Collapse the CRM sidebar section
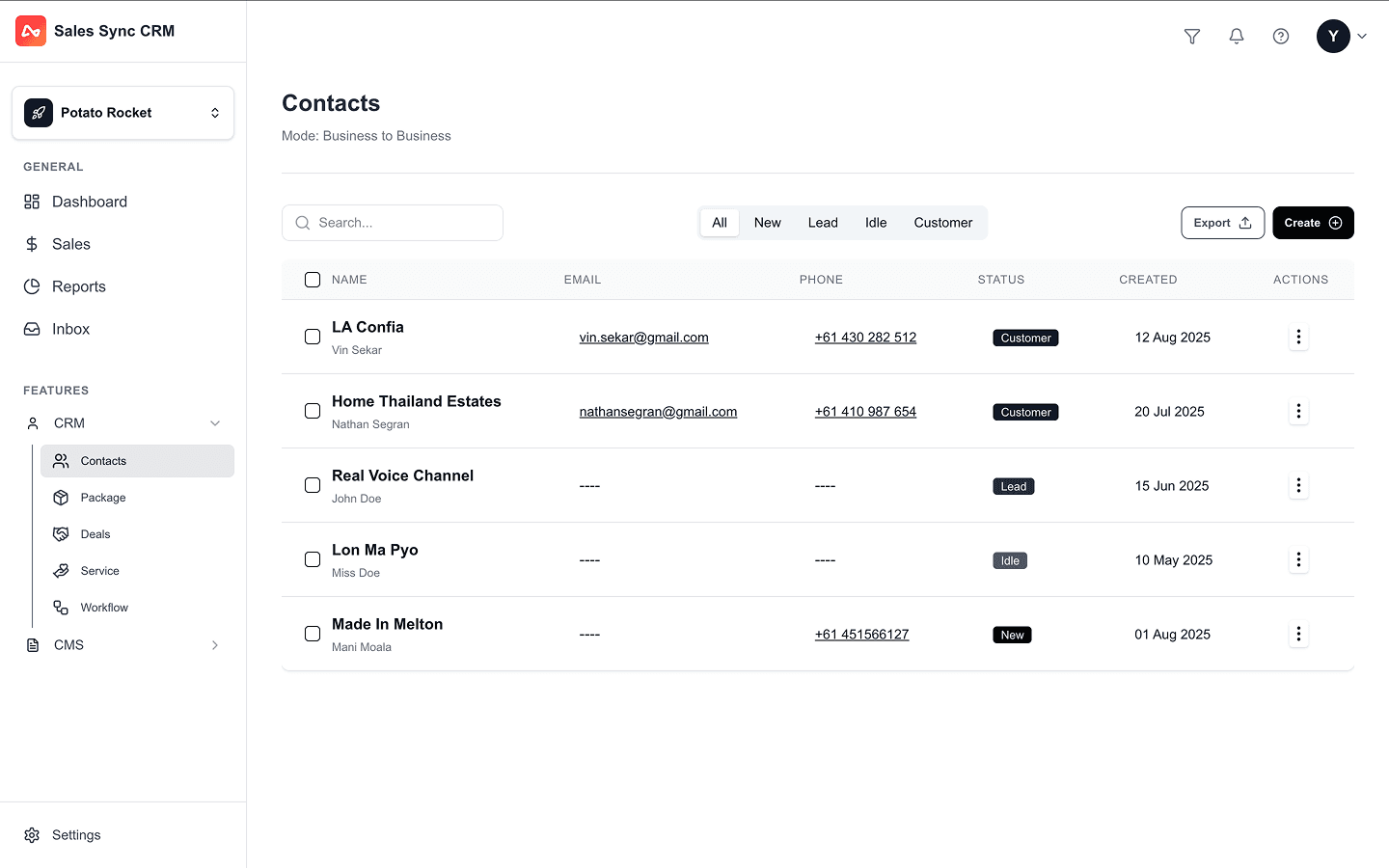Image resolution: width=1389 pixels, height=868 pixels. [215, 423]
